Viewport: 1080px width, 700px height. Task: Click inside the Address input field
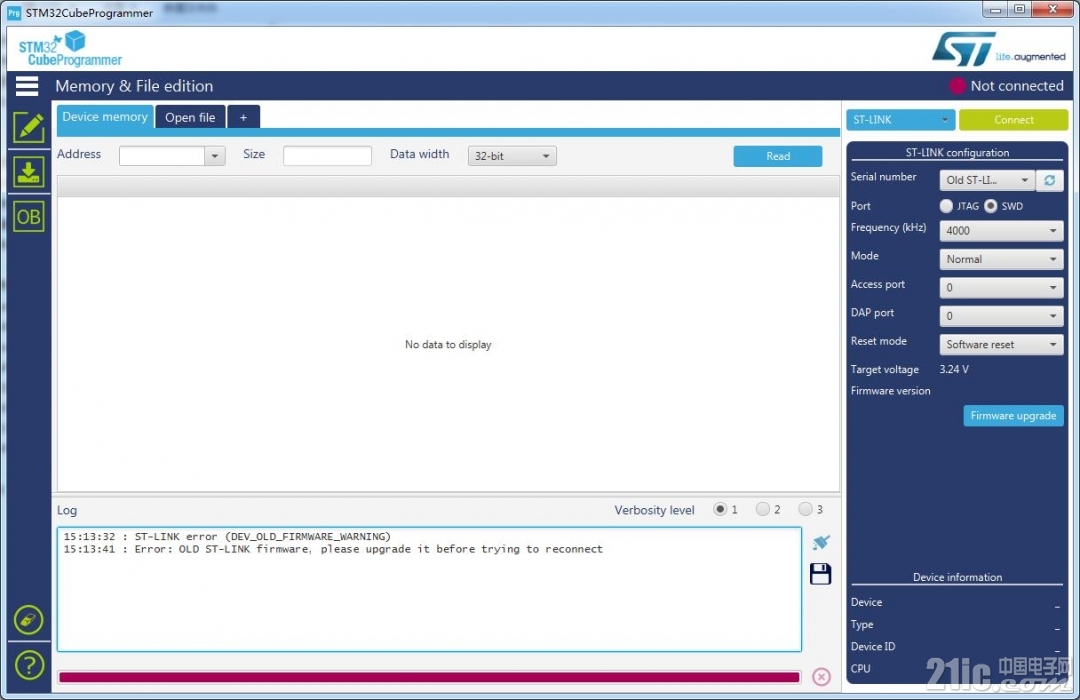162,156
